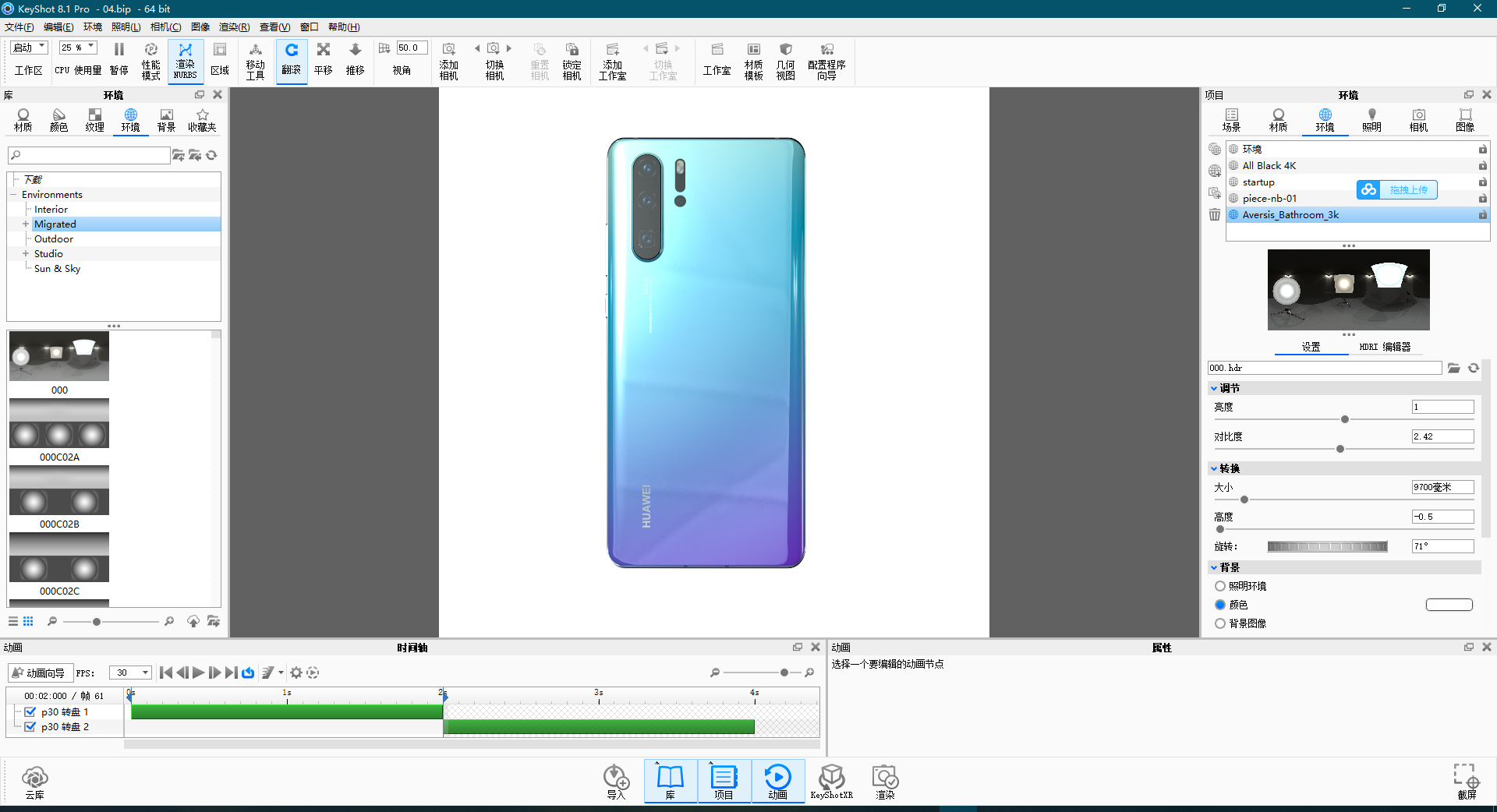The width and height of the screenshot is (1497, 812).
Task: Switch to HDRI 编辑器 tab
Action: point(1386,347)
